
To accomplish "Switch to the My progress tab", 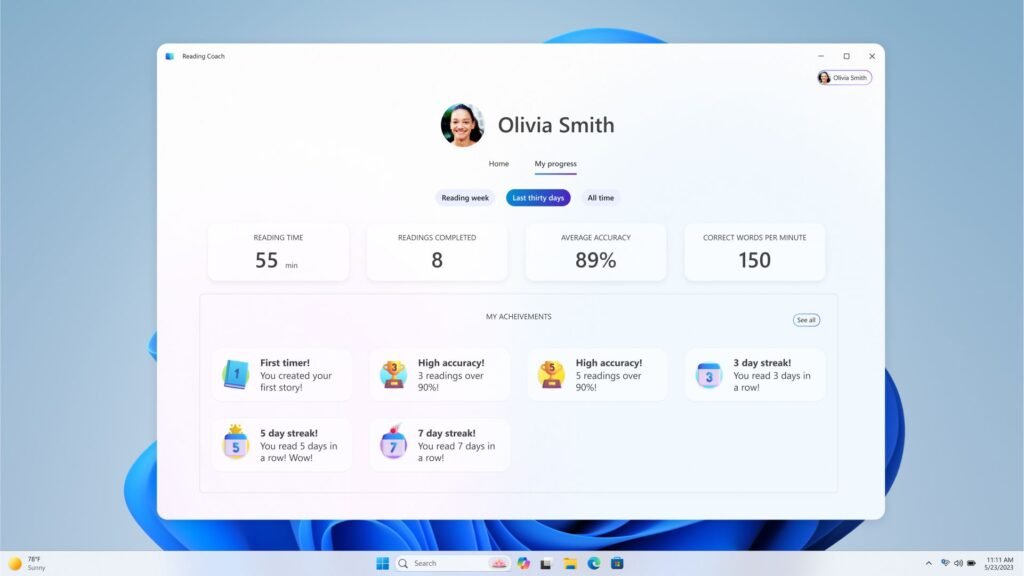I will click(x=556, y=164).
